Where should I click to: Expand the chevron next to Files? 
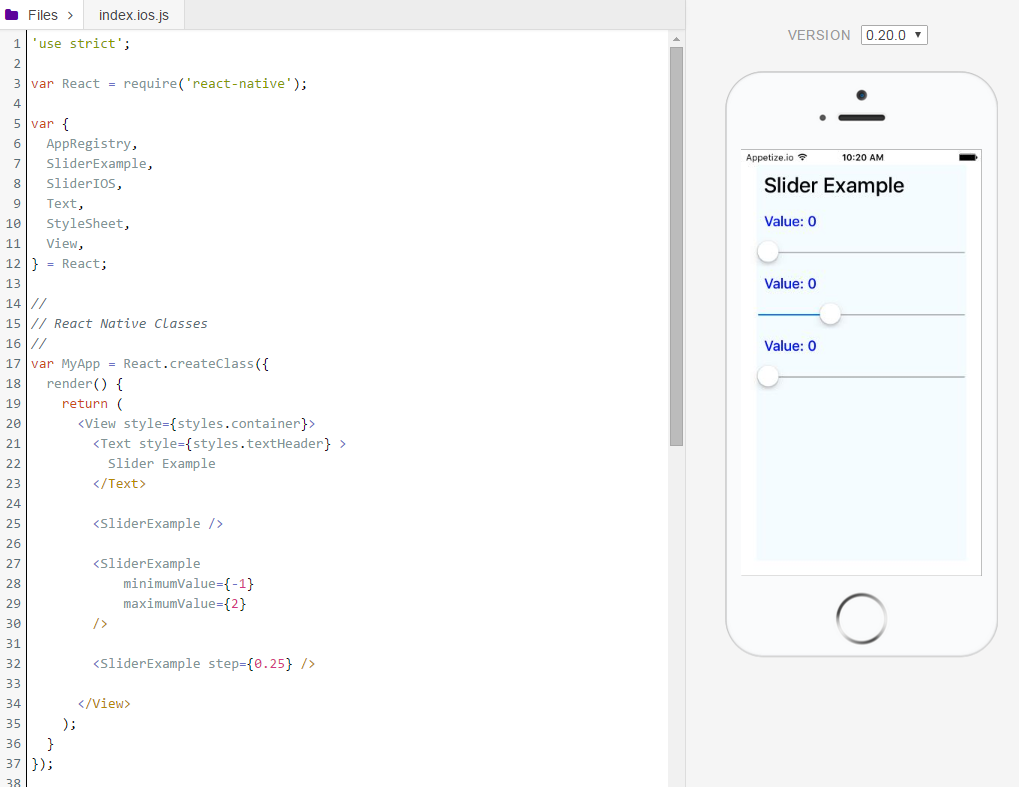coord(69,15)
